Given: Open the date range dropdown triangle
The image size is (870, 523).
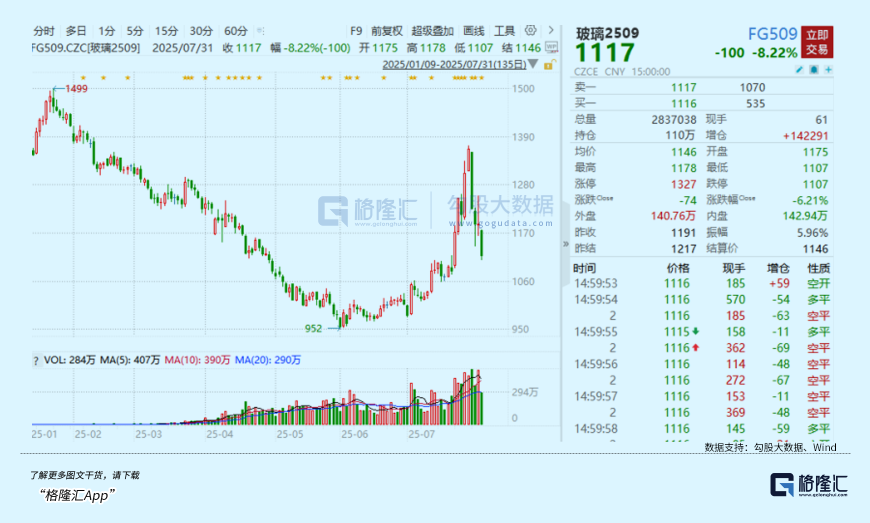Looking at the screenshot, I should (x=533, y=64).
